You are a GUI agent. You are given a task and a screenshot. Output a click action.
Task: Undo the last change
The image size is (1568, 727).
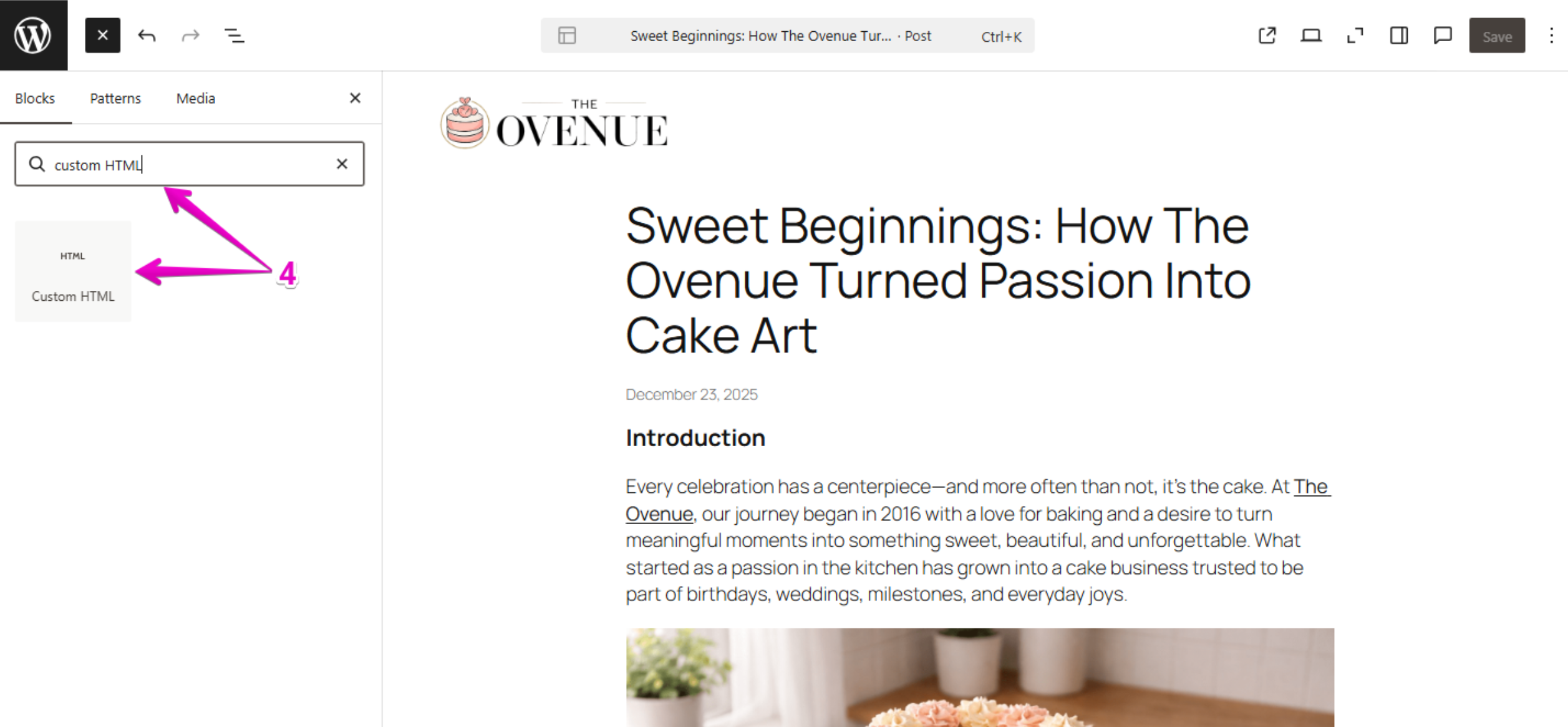(x=147, y=36)
